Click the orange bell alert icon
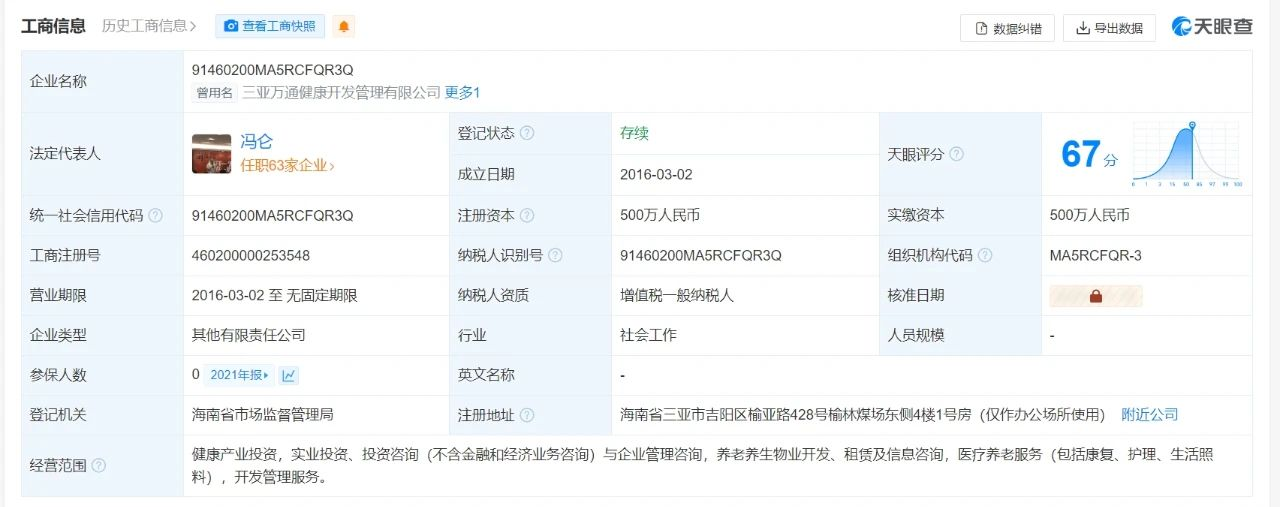This screenshot has width=1280, height=507. click(x=344, y=27)
